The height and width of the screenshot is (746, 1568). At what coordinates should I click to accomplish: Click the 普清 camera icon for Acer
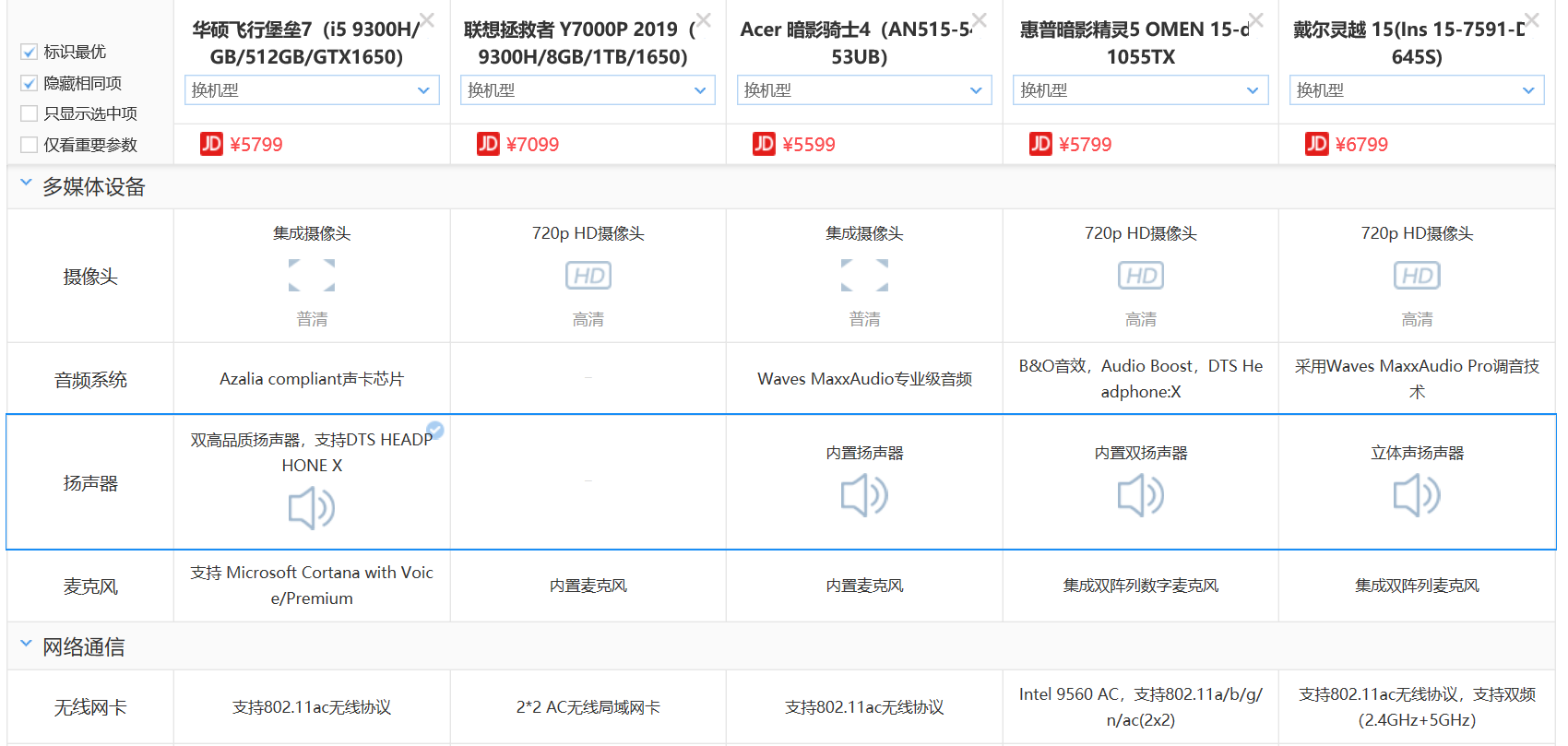point(864,275)
